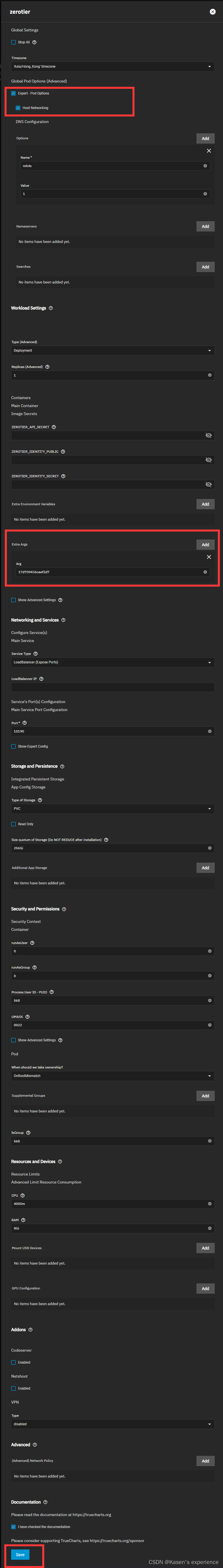Open help for Service Type
The height and width of the screenshot is (1568, 223).
click(x=35, y=653)
